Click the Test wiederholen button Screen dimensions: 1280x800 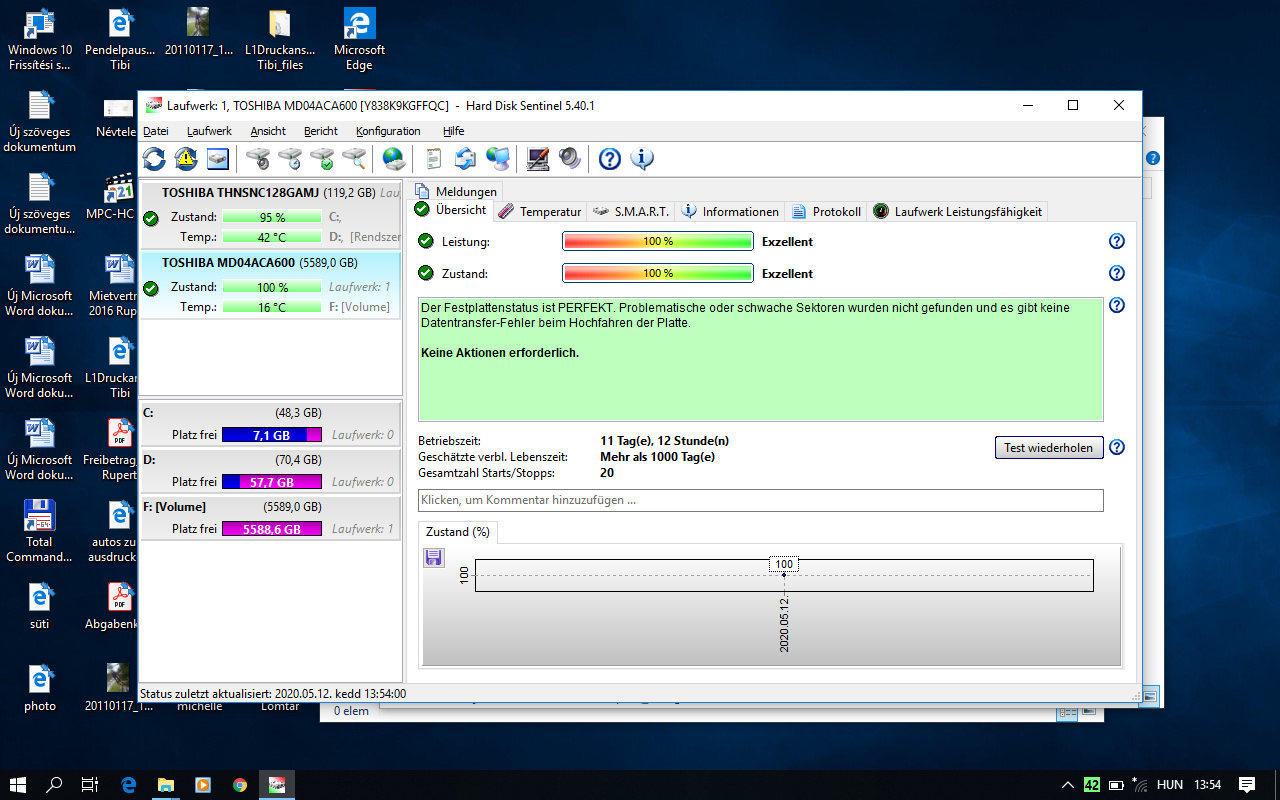1049,447
